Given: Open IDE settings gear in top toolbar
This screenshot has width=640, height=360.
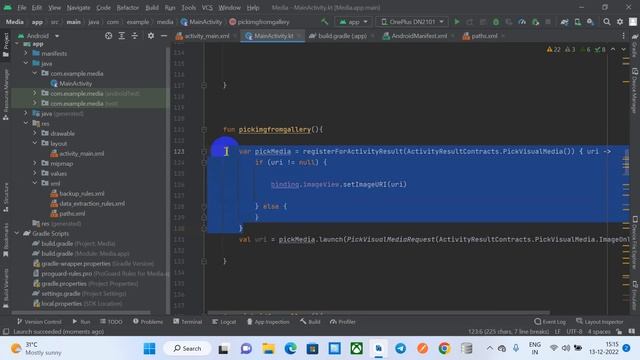Looking at the screenshot, I should click(x=620, y=22).
